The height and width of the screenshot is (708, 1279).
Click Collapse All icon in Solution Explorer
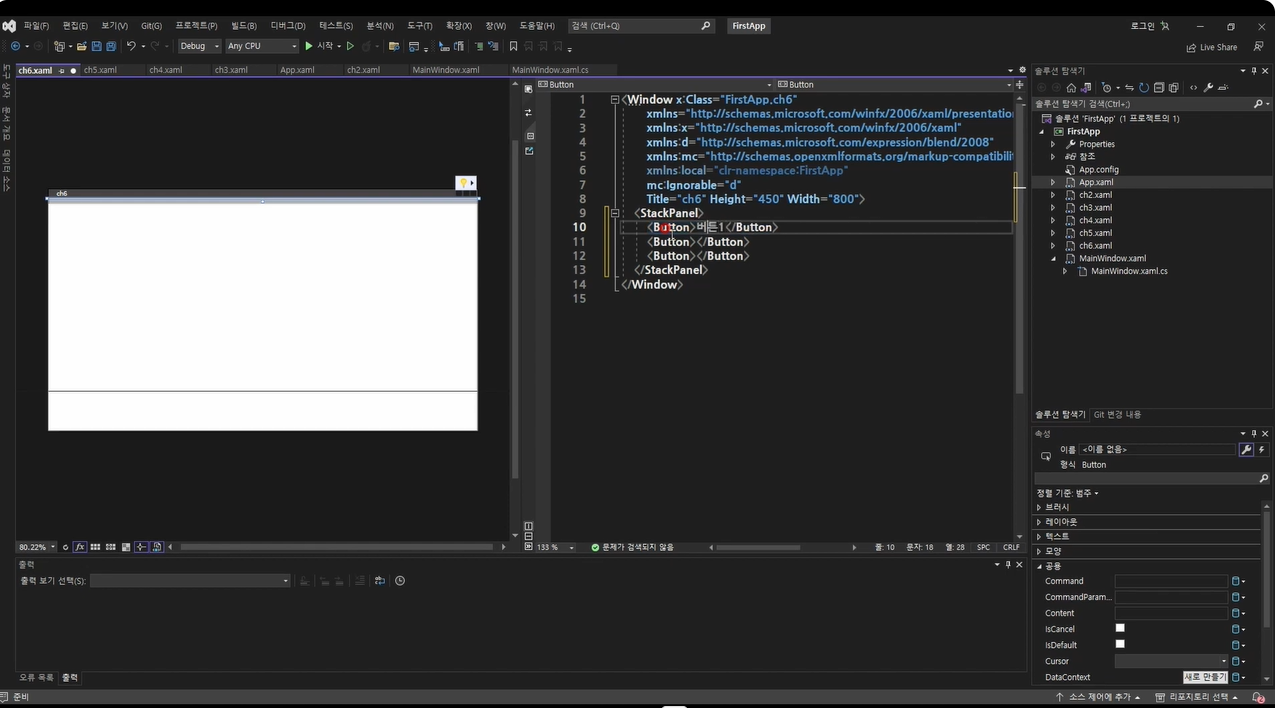point(1159,88)
